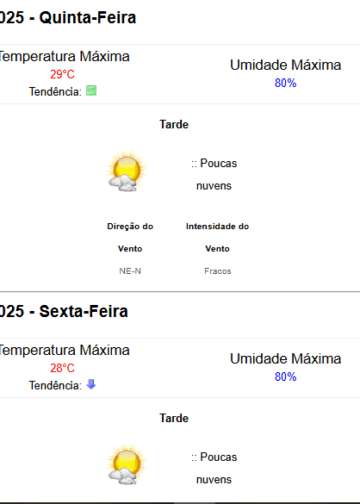Click Thursday's 80% humidity value
Viewport: 360px width, 504px height.
coord(285,83)
